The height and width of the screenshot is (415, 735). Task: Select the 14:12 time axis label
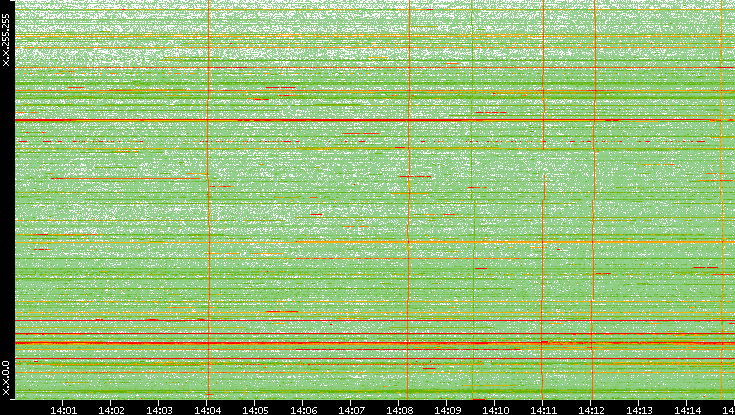point(591,410)
